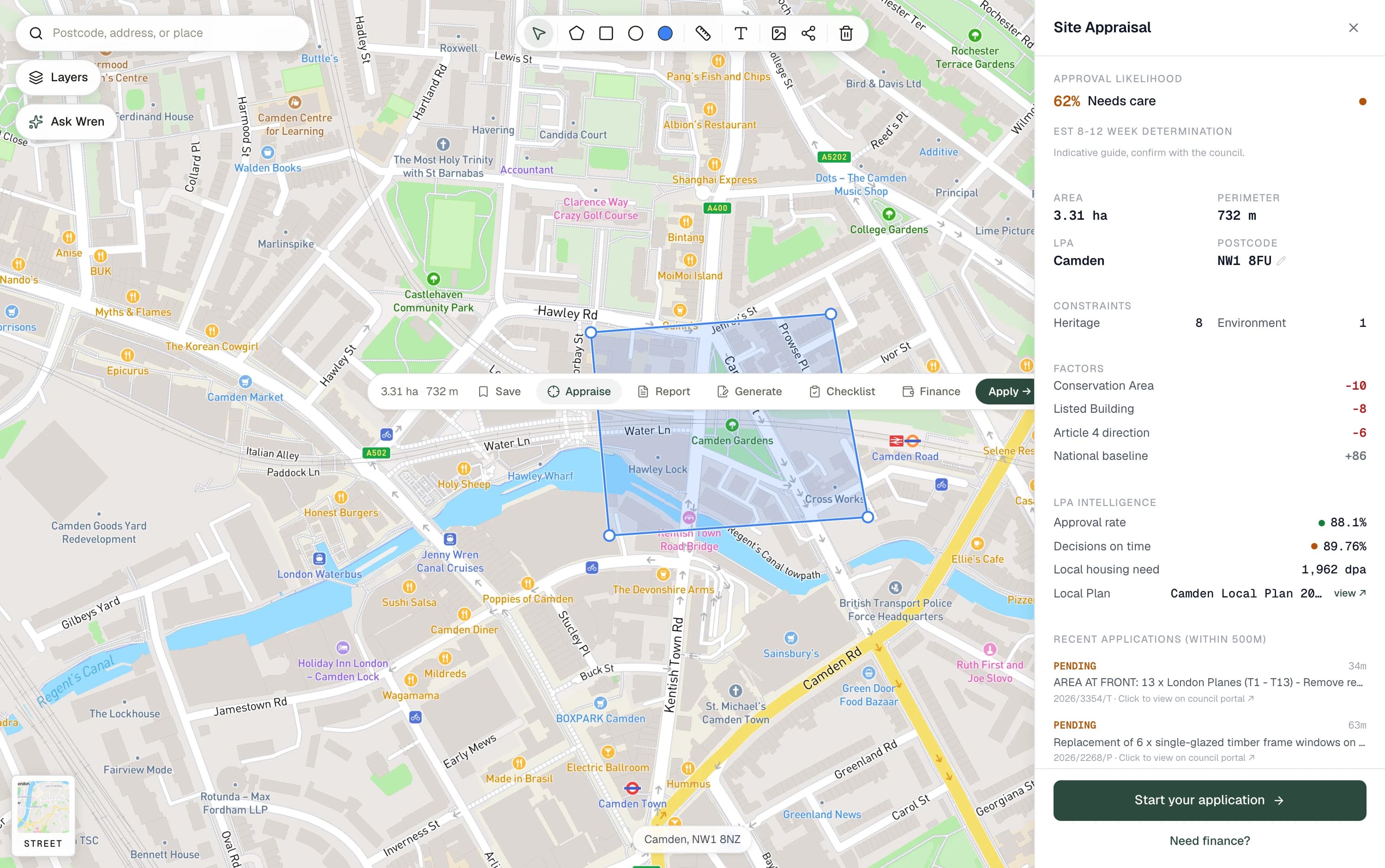The height and width of the screenshot is (868, 1385).
Task: Click the Kentish Town Road Bridge marker
Action: [689, 518]
